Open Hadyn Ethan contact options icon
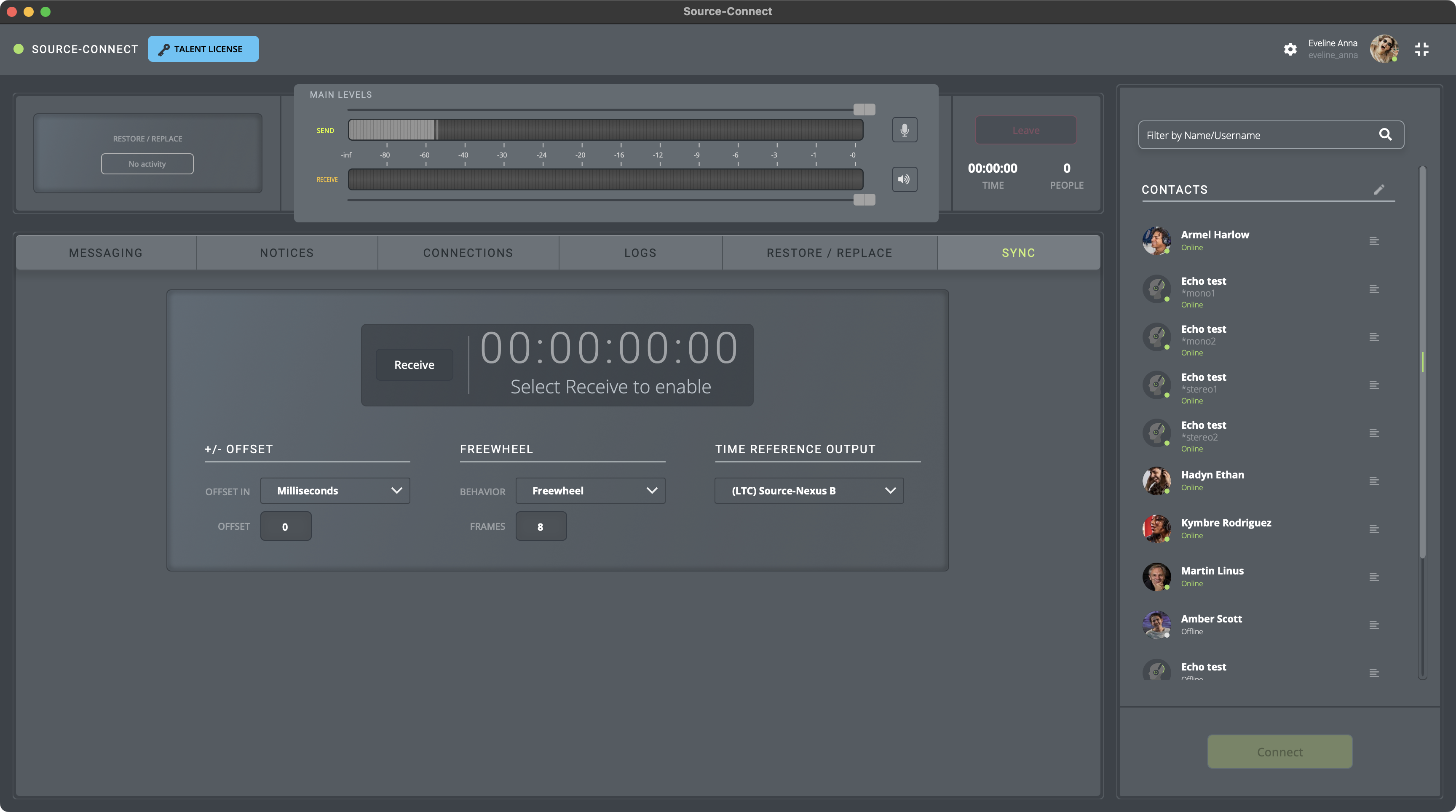The image size is (1456, 812). [x=1374, y=481]
